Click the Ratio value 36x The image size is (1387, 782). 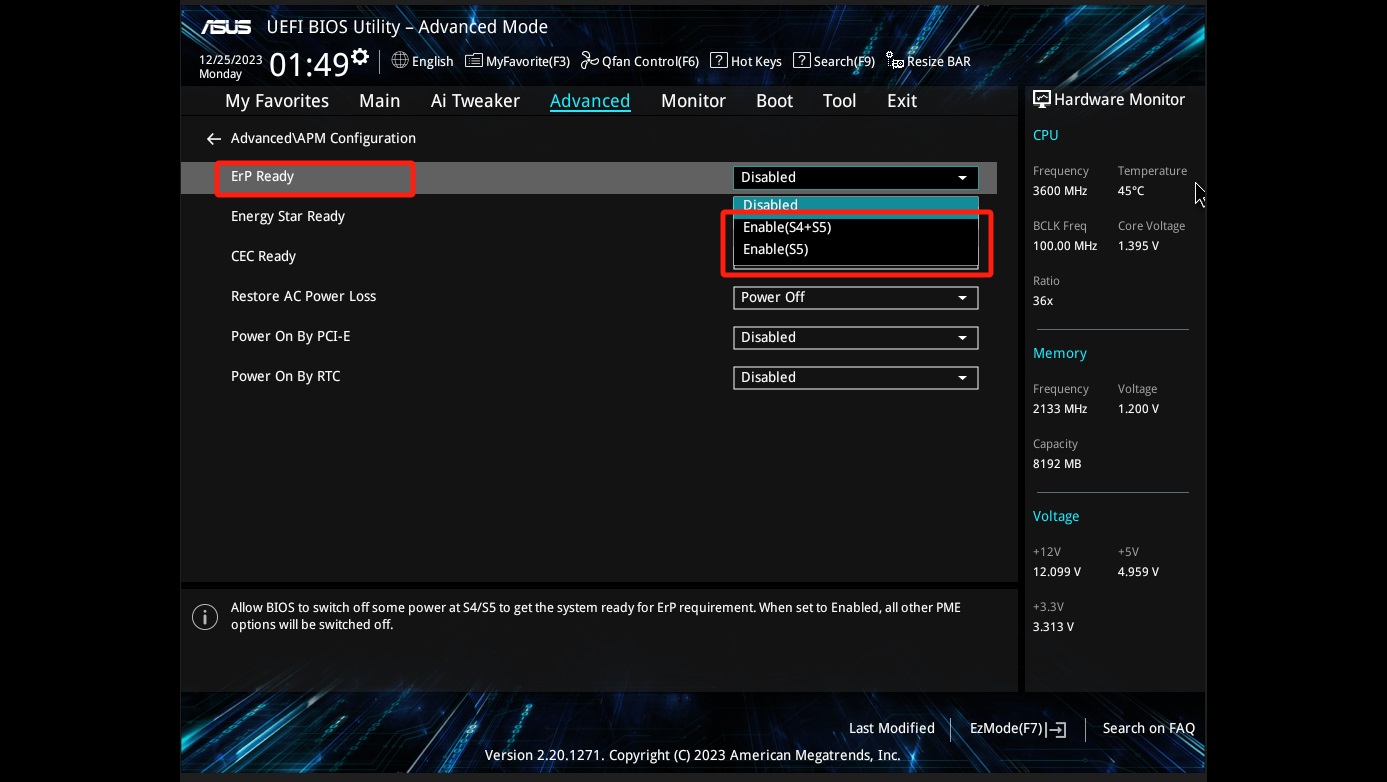1043,300
